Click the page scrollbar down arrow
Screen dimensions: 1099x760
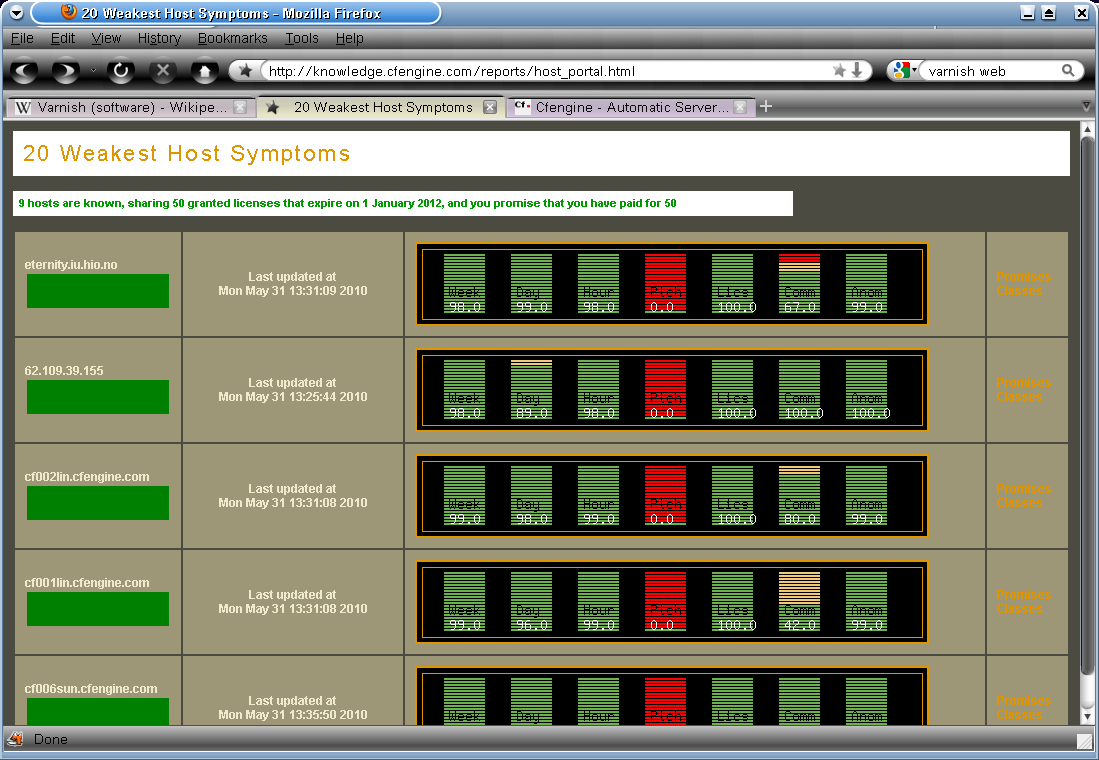pos(1087,717)
